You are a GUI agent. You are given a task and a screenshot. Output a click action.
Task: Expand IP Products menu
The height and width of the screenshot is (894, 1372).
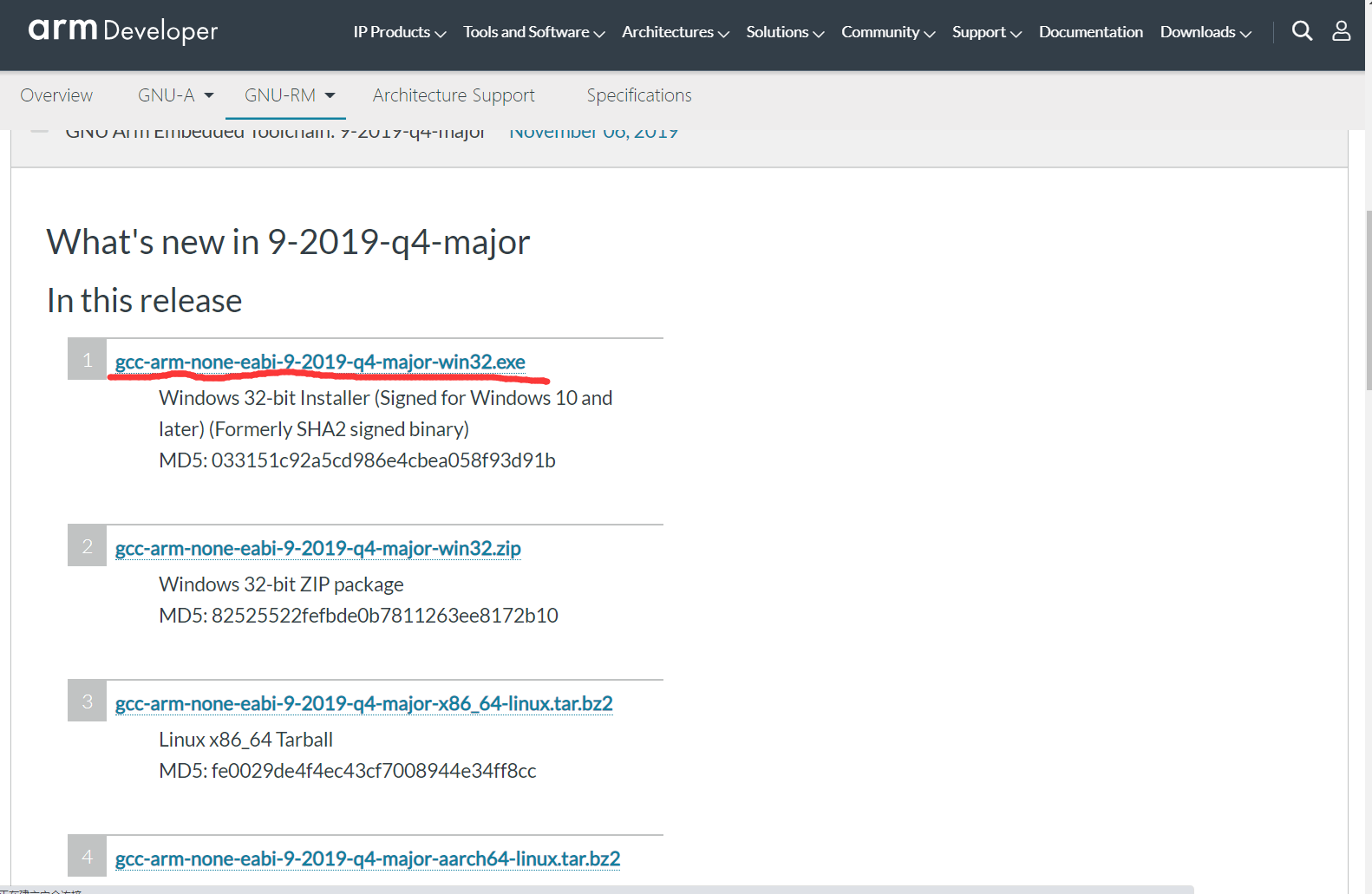coord(400,32)
